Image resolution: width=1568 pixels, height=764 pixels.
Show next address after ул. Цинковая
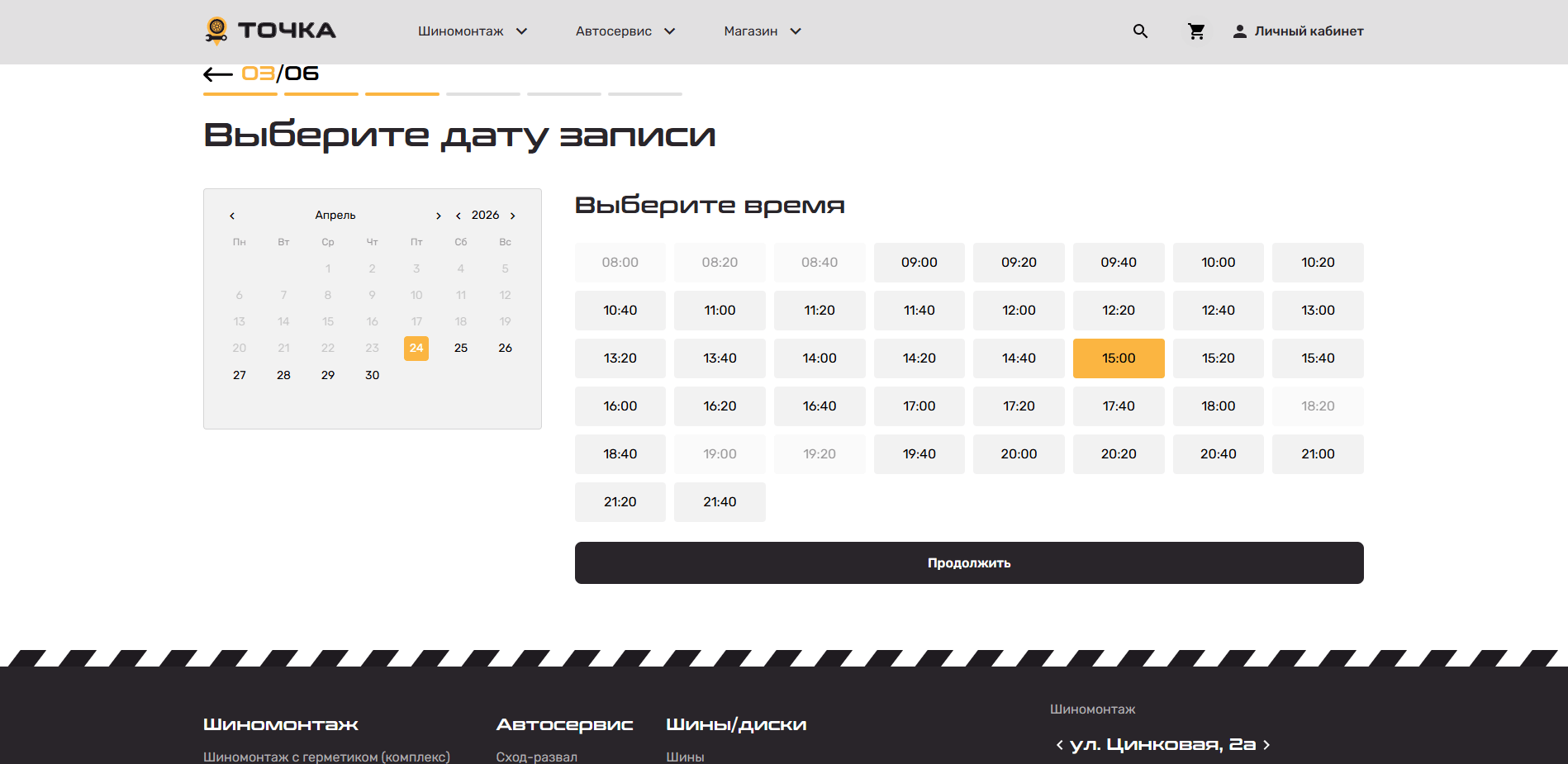[1266, 745]
